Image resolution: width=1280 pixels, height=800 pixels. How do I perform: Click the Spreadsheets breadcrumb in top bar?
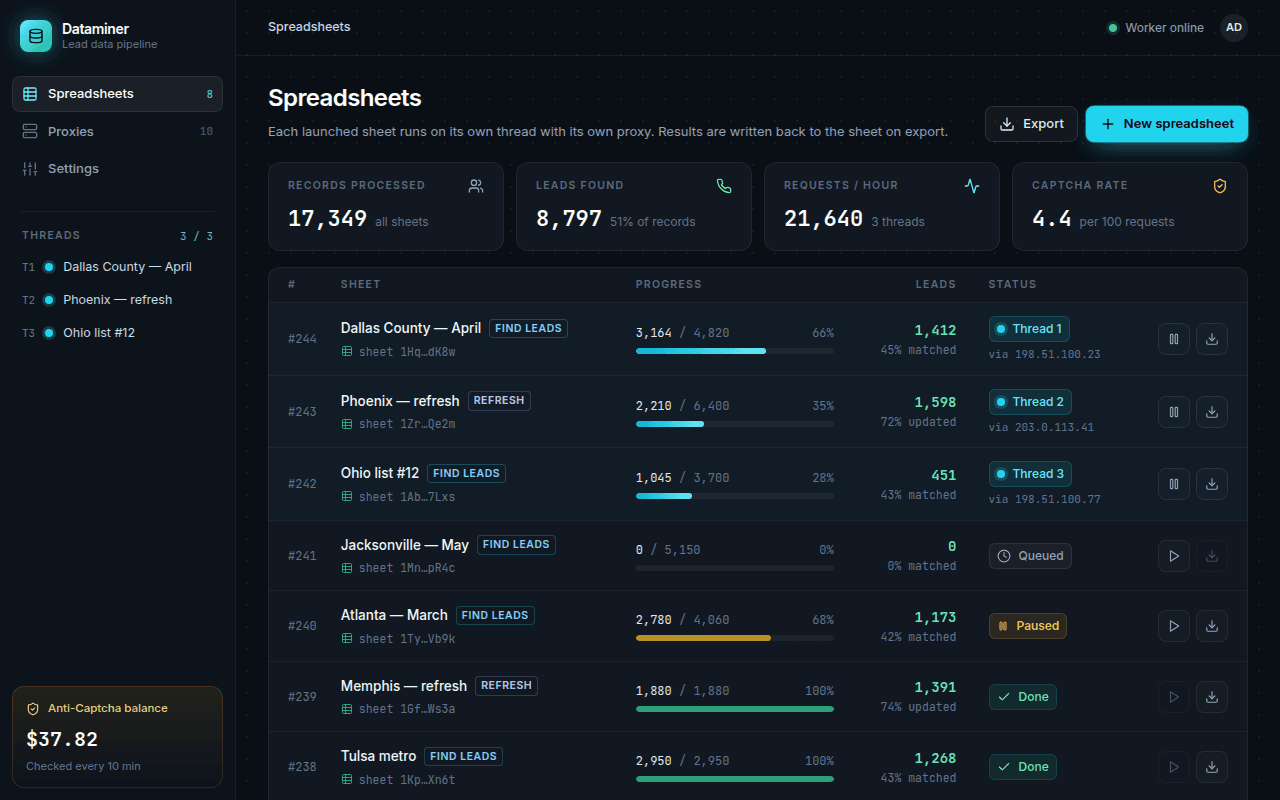point(309,27)
